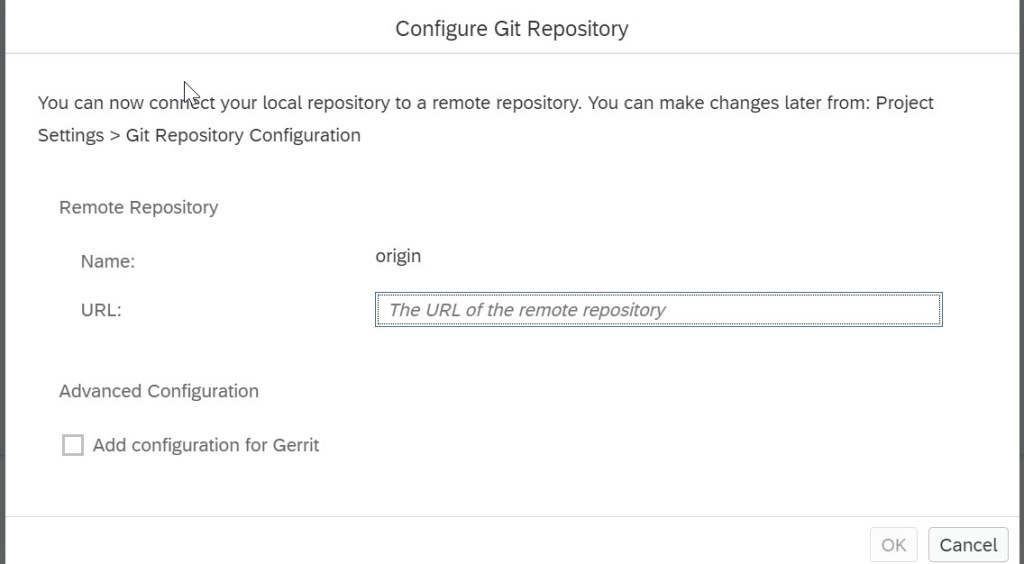Click the OK button
This screenshot has width=1024, height=564.
click(893, 545)
